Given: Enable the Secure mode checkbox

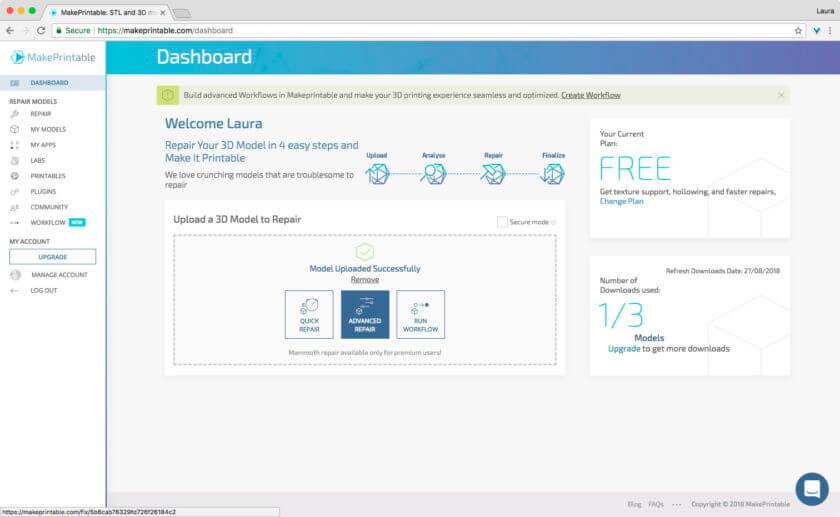Looking at the screenshot, I should pyautogui.click(x=502, y=222).
